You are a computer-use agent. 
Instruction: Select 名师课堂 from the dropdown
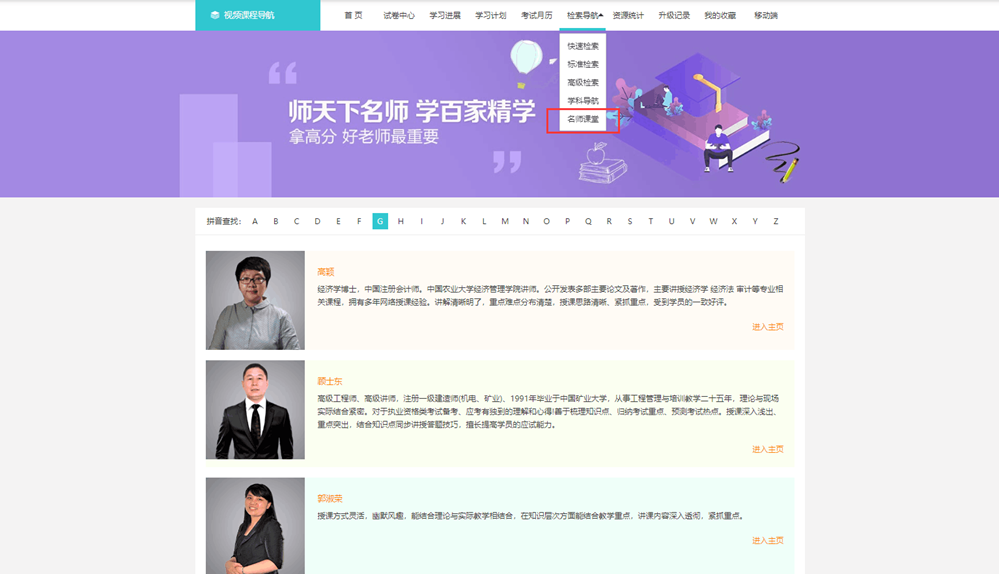[x=583, y=119]
